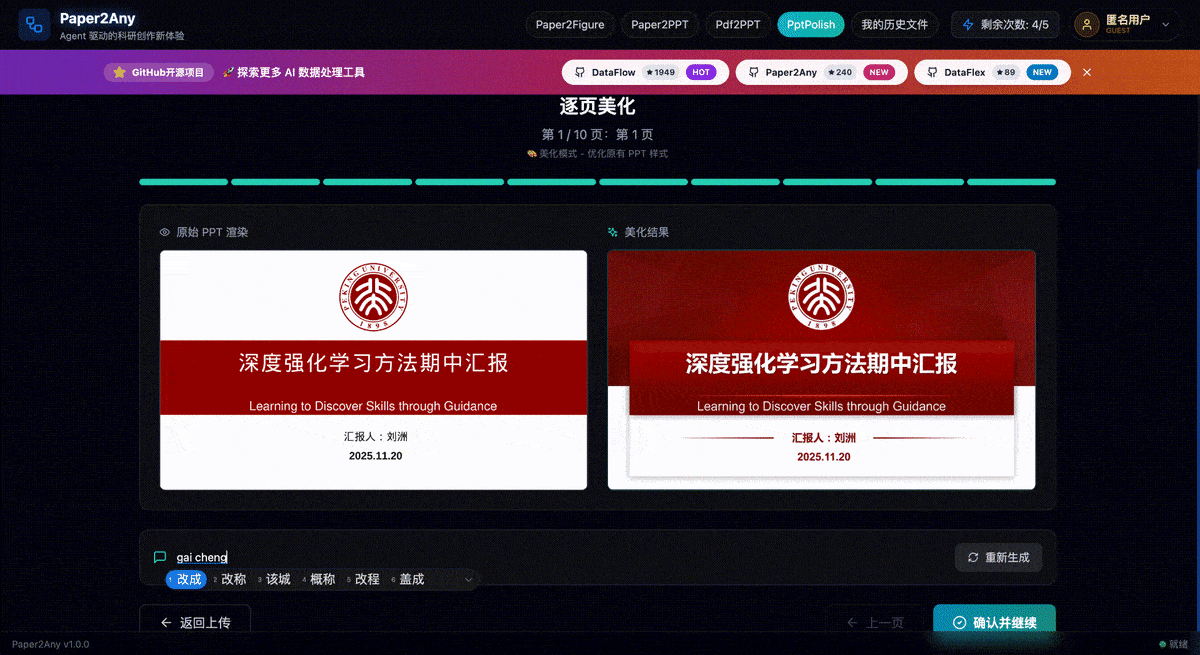Open the 我的历史文件 tab
1200x655 pixels.
895,25
